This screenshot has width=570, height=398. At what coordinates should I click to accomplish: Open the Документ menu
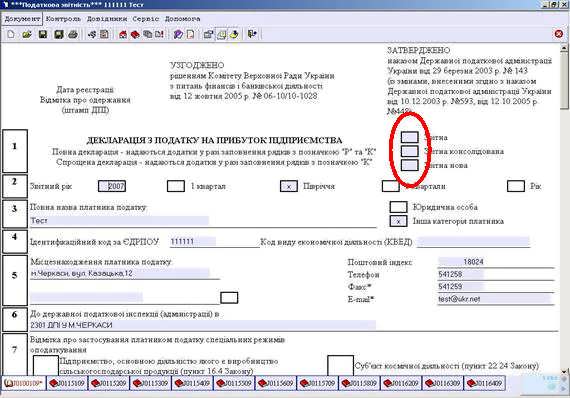[22, 19]
